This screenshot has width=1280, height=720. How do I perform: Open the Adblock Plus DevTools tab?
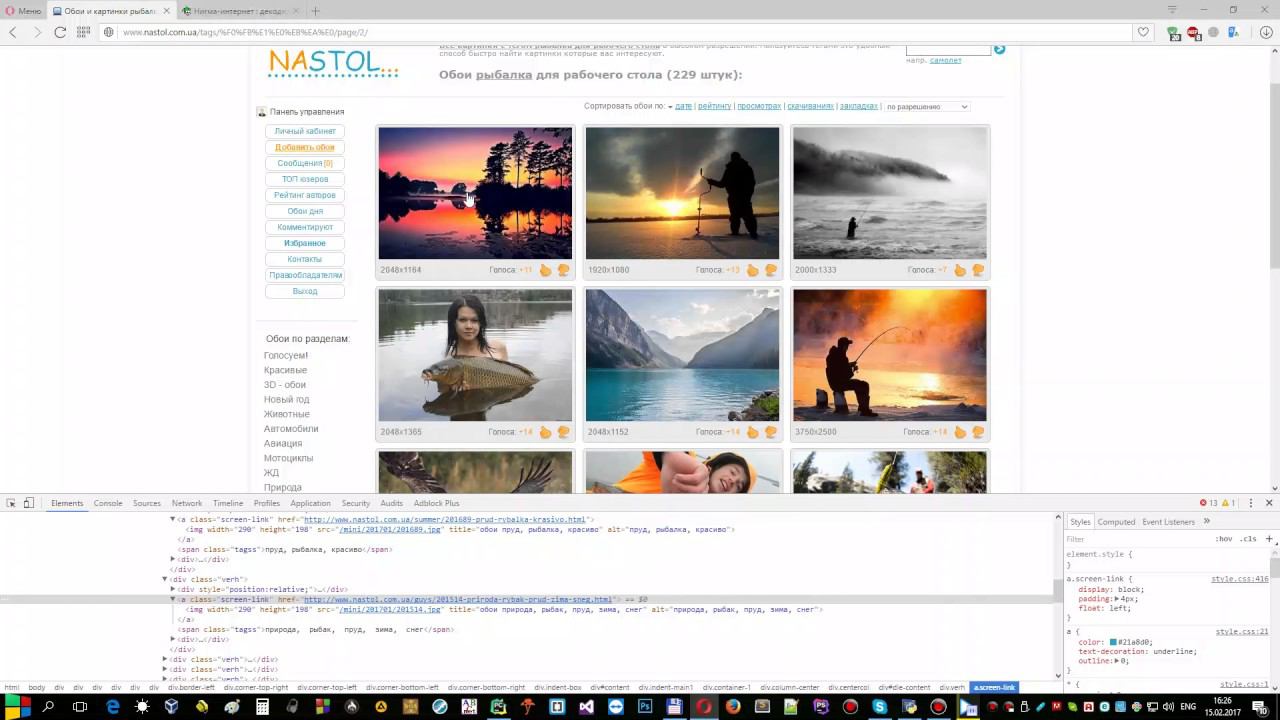coord(436,503)
